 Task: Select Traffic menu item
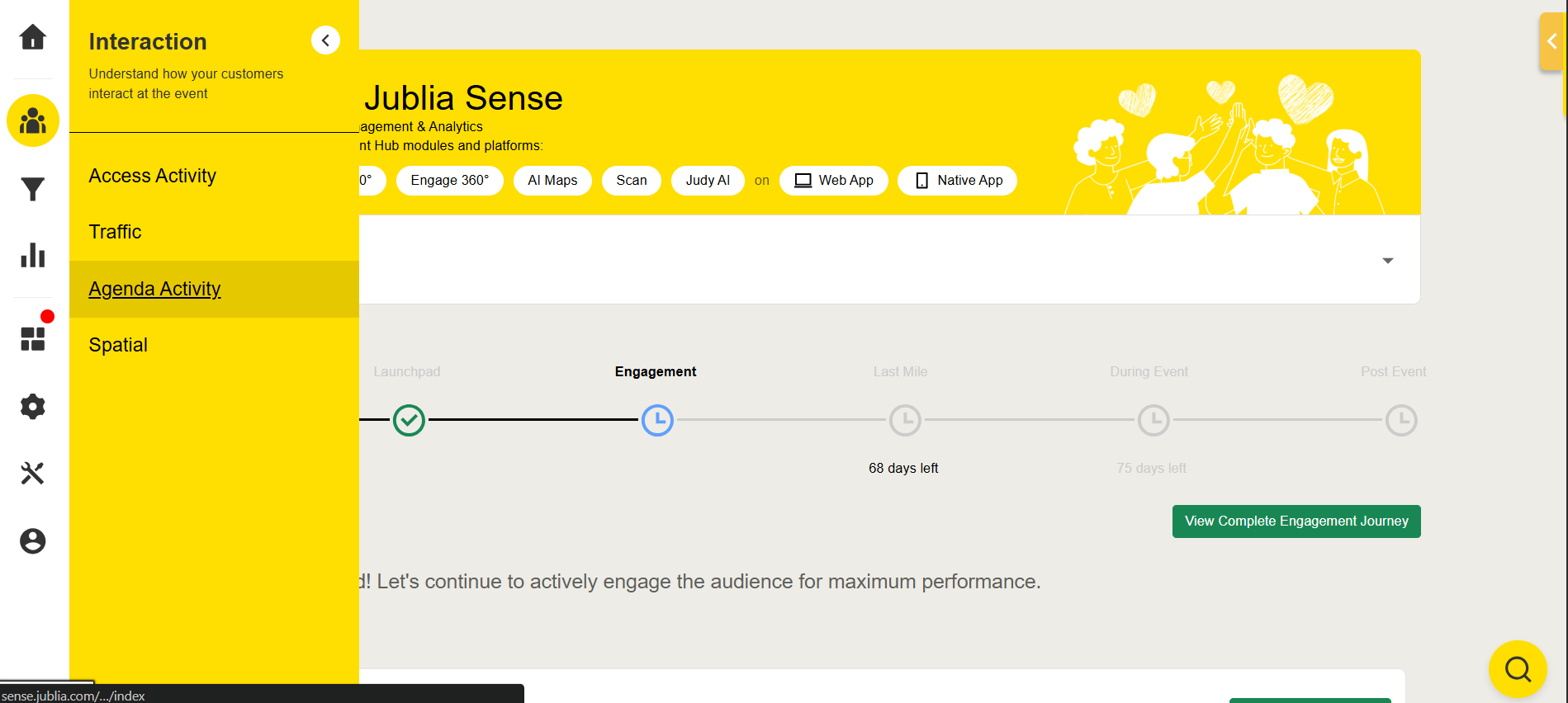coord(214,232)
